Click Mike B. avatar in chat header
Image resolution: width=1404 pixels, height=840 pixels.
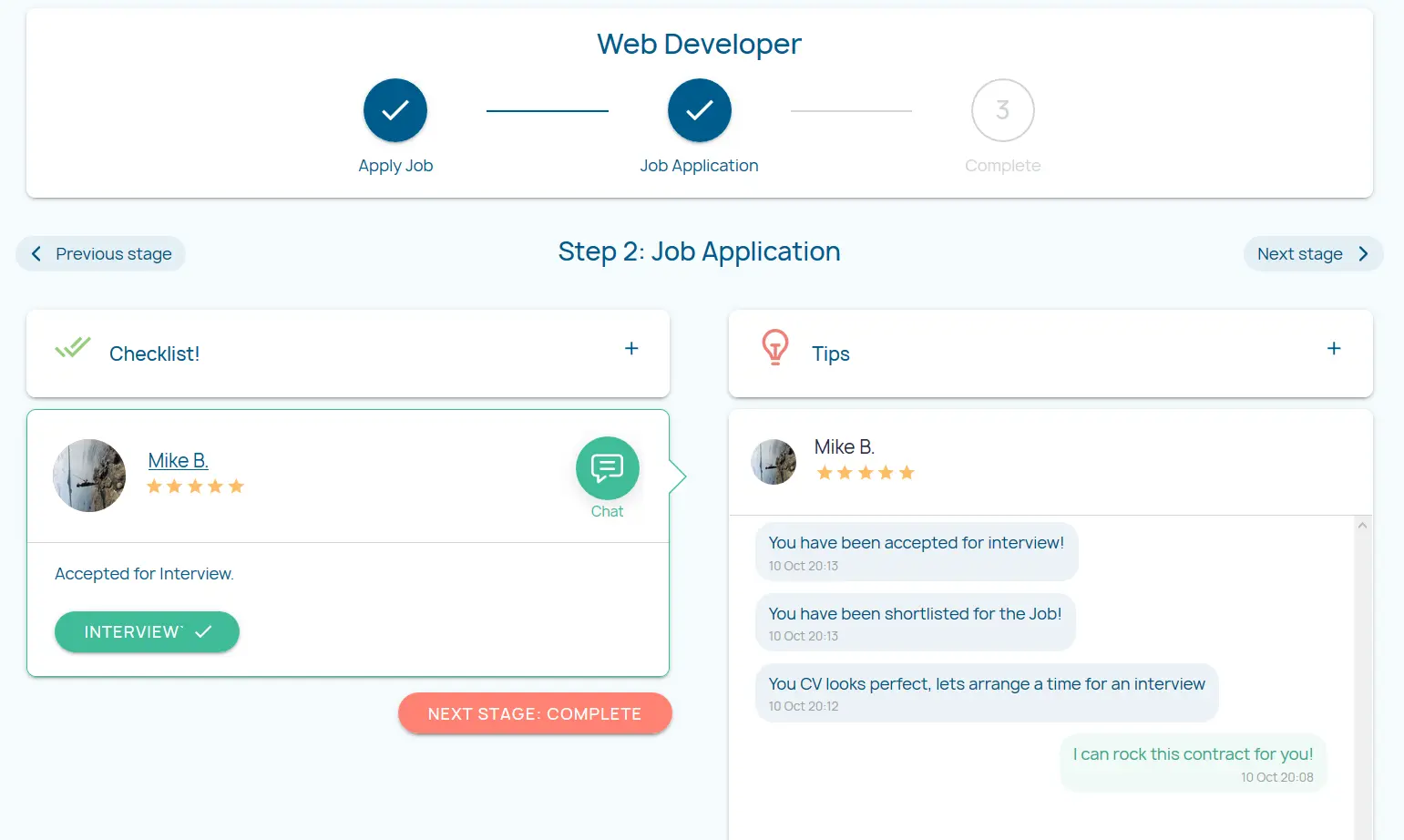coord(774,462)
